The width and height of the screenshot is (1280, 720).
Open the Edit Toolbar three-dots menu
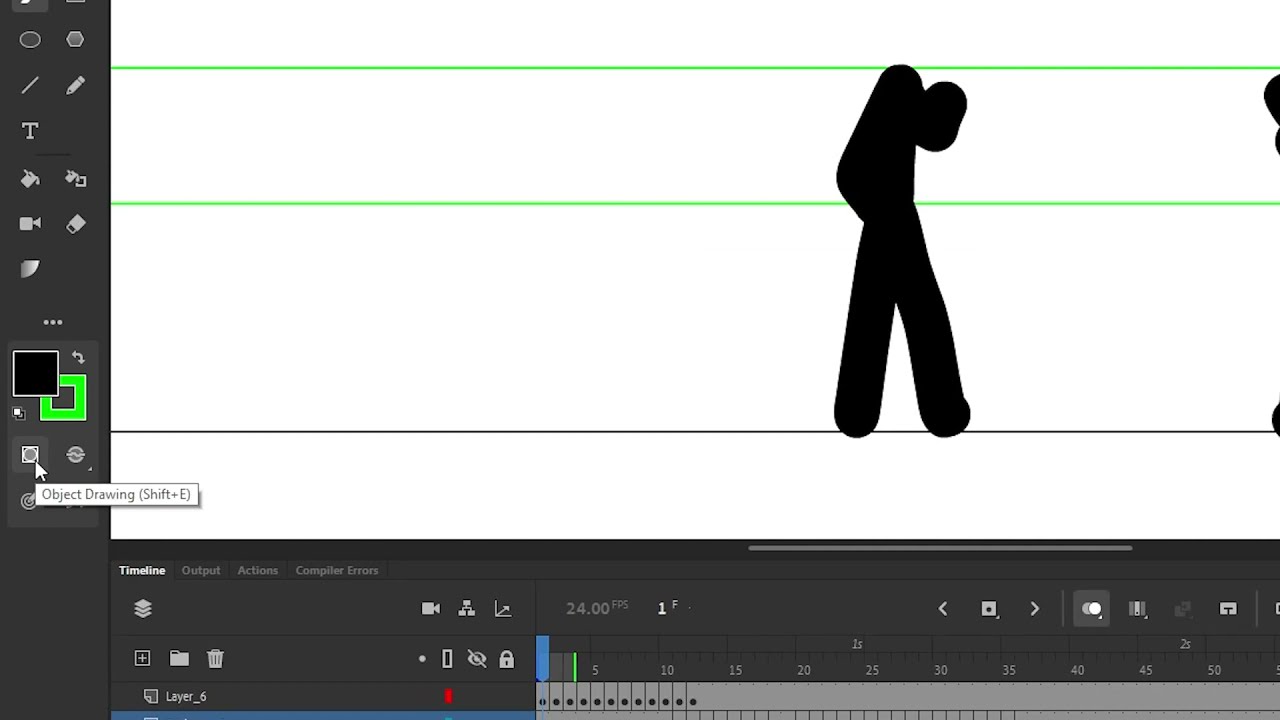coord(53,322)
